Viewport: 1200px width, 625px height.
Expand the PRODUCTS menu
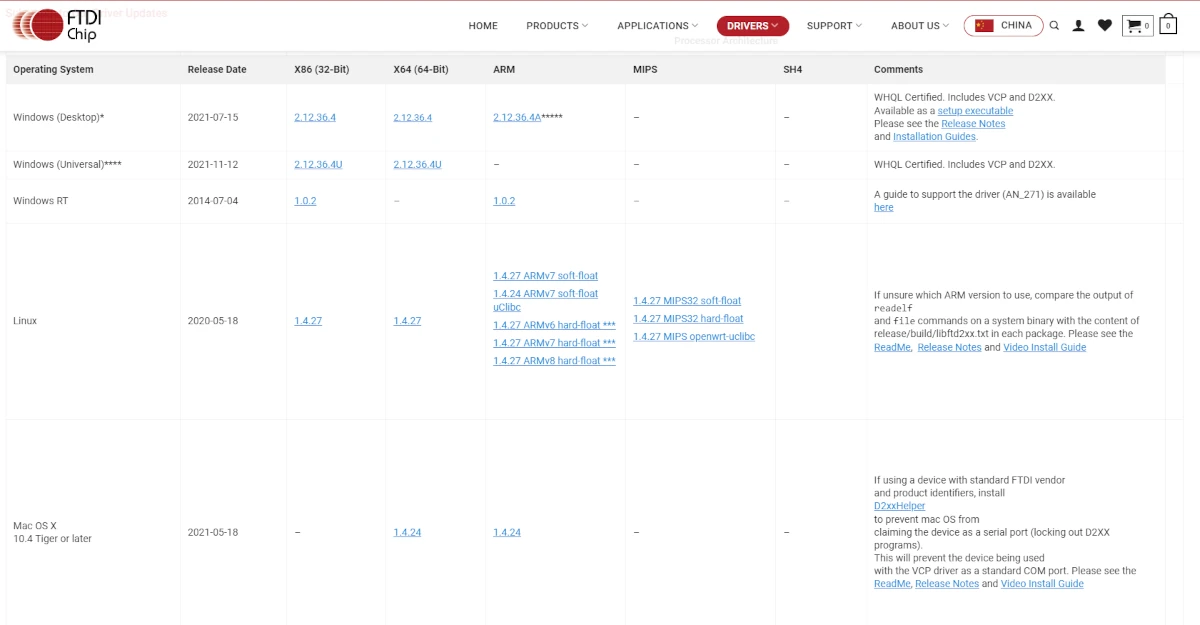(x=557, y=26)
